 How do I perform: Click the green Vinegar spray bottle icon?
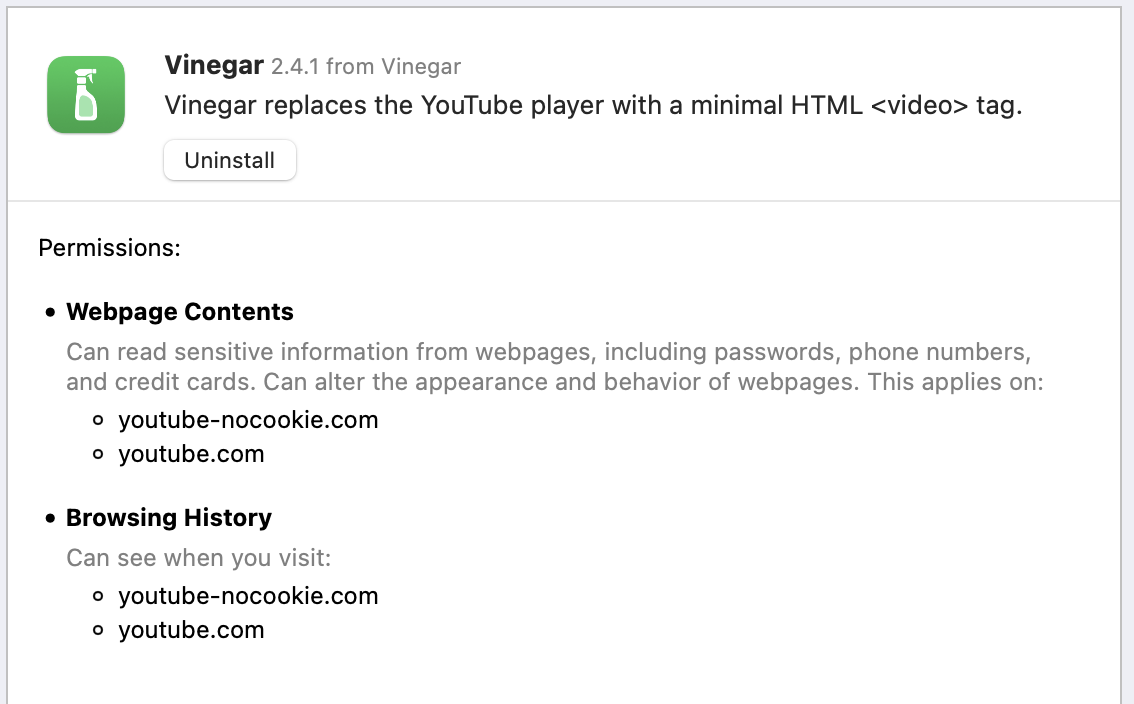tap(86, 95)
